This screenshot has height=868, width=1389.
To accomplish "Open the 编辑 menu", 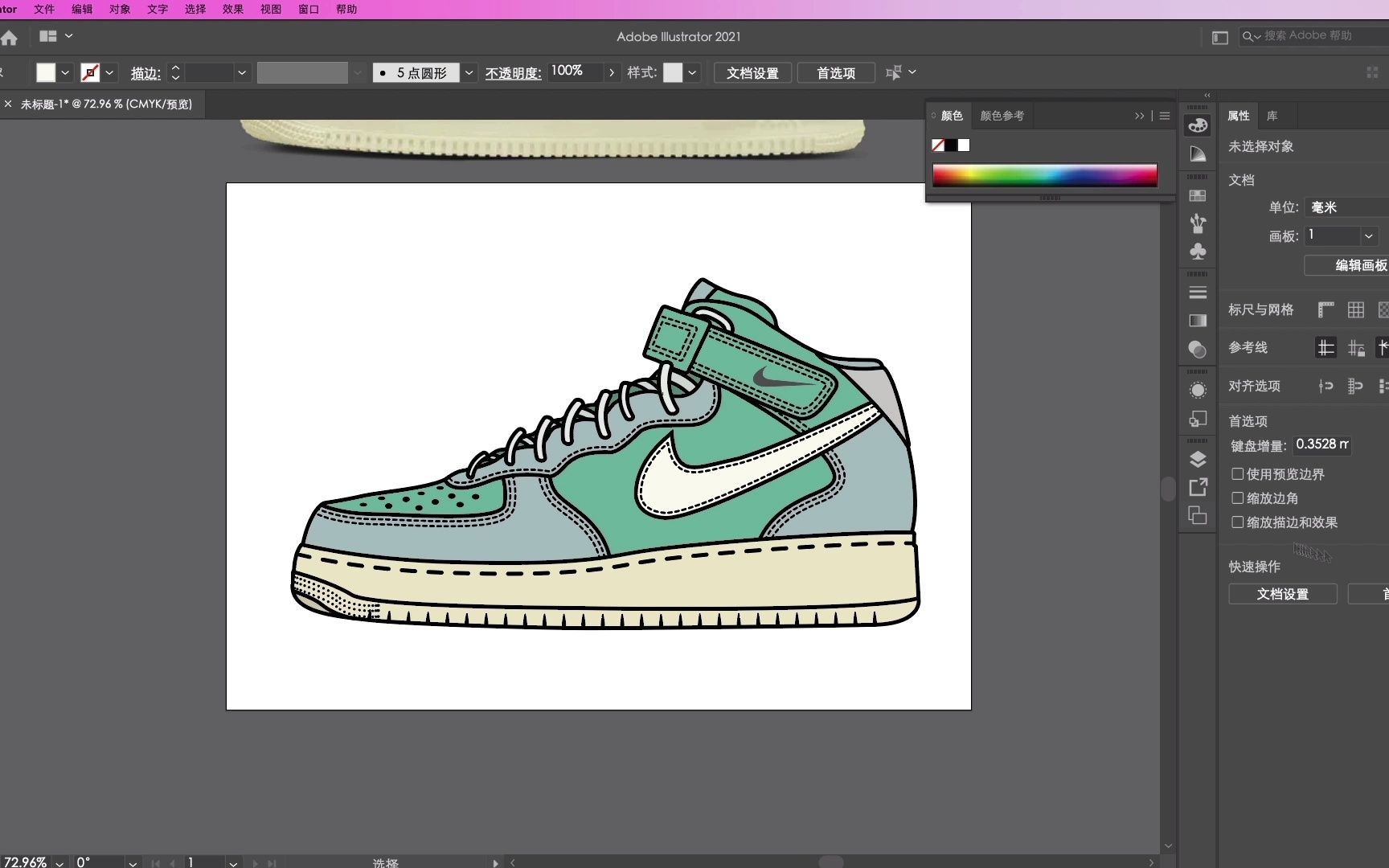I will click(x=82, y=10).
